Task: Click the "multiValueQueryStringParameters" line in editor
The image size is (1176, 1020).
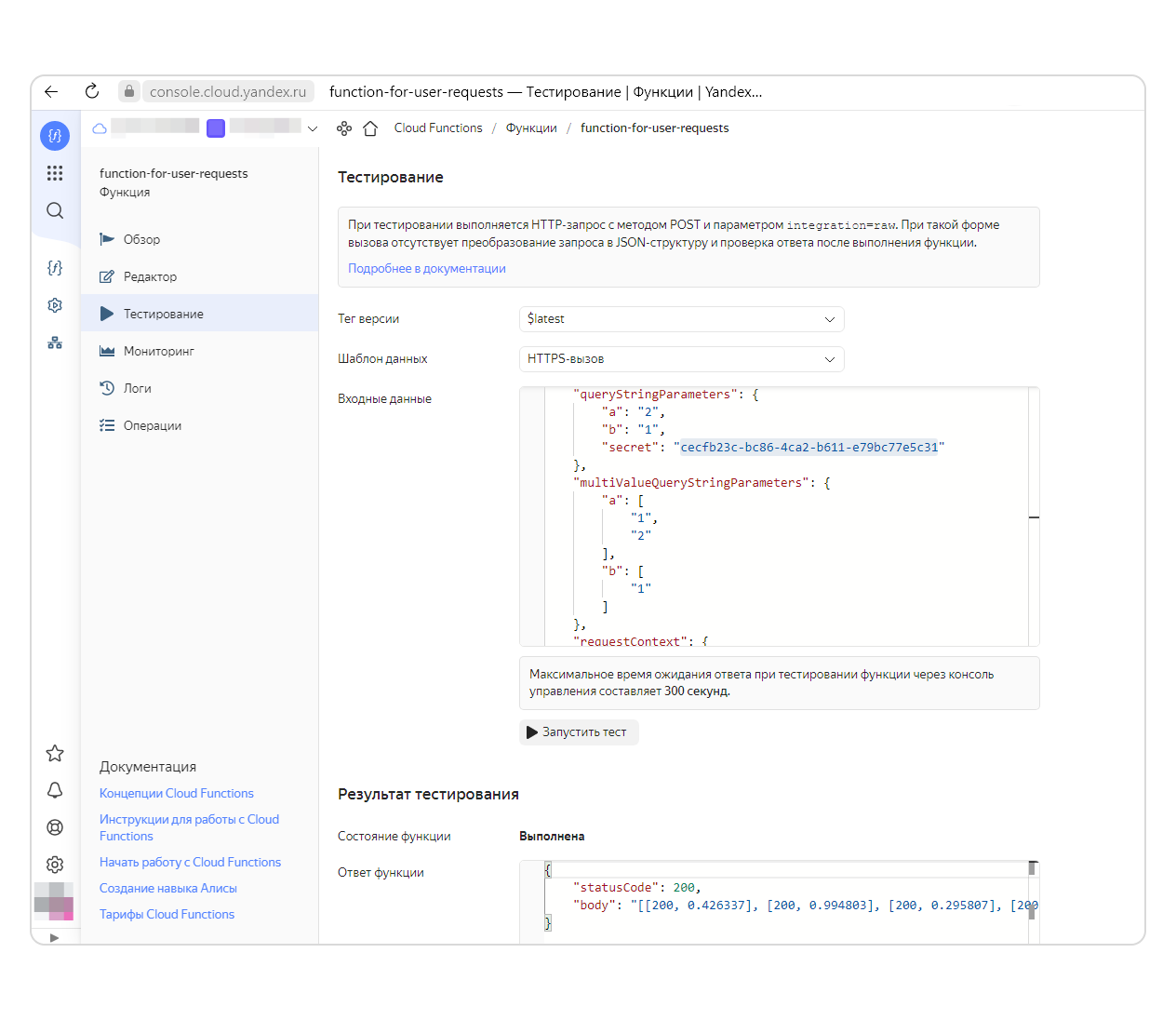Action: coord(702,483)
